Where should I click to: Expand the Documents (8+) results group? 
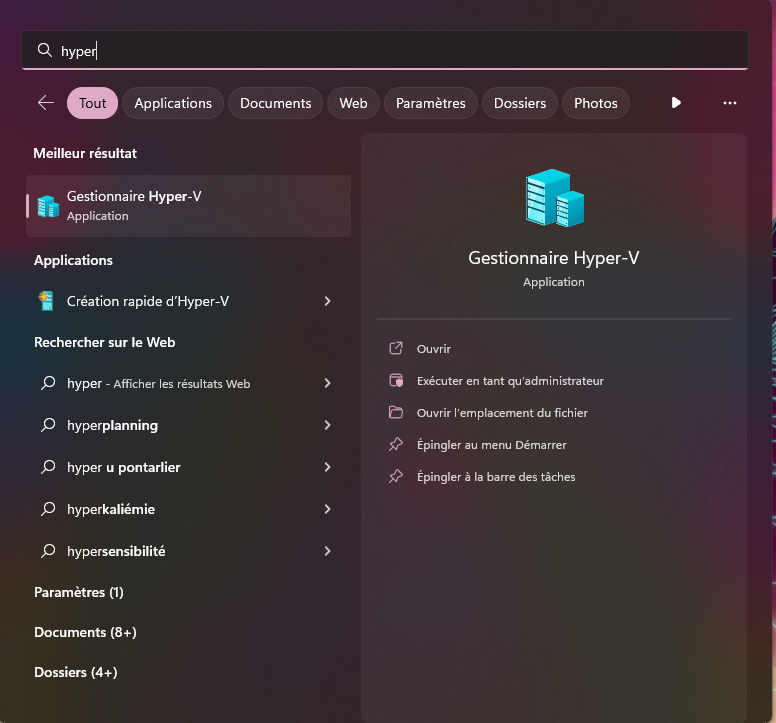(x=85, y=632)
